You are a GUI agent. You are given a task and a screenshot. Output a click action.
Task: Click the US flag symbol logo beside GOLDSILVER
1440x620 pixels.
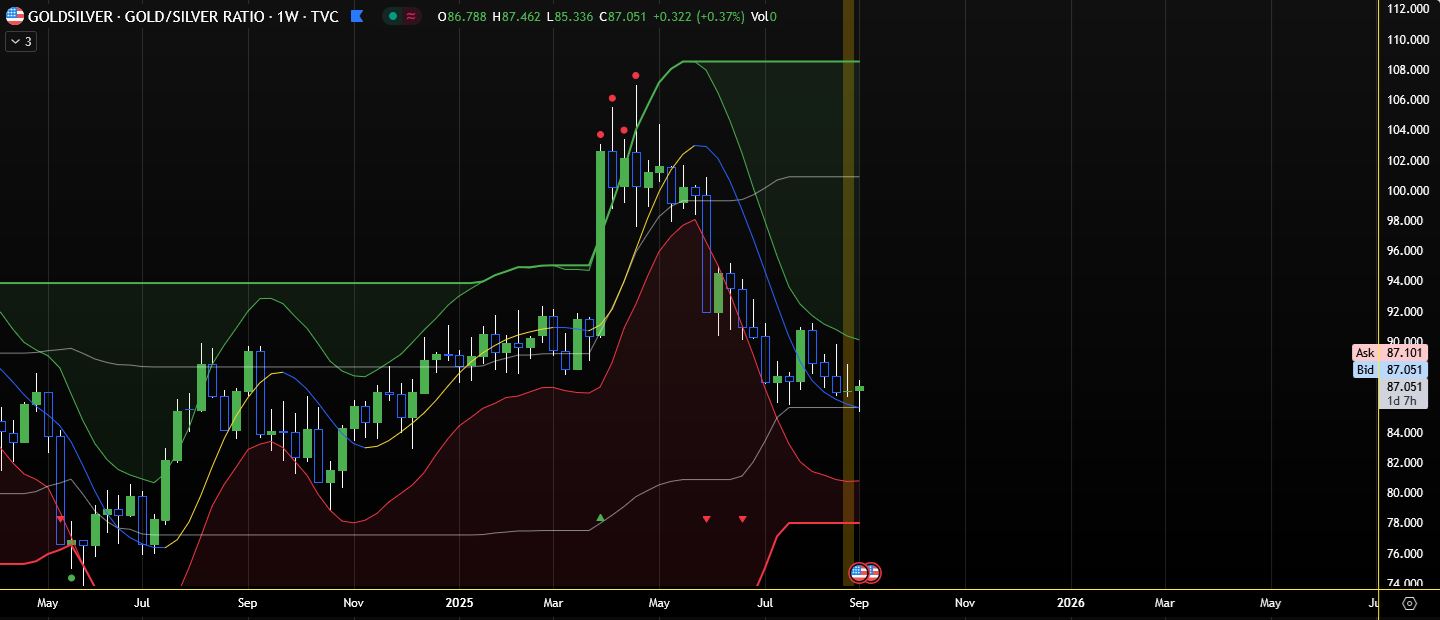click(15, 16)
